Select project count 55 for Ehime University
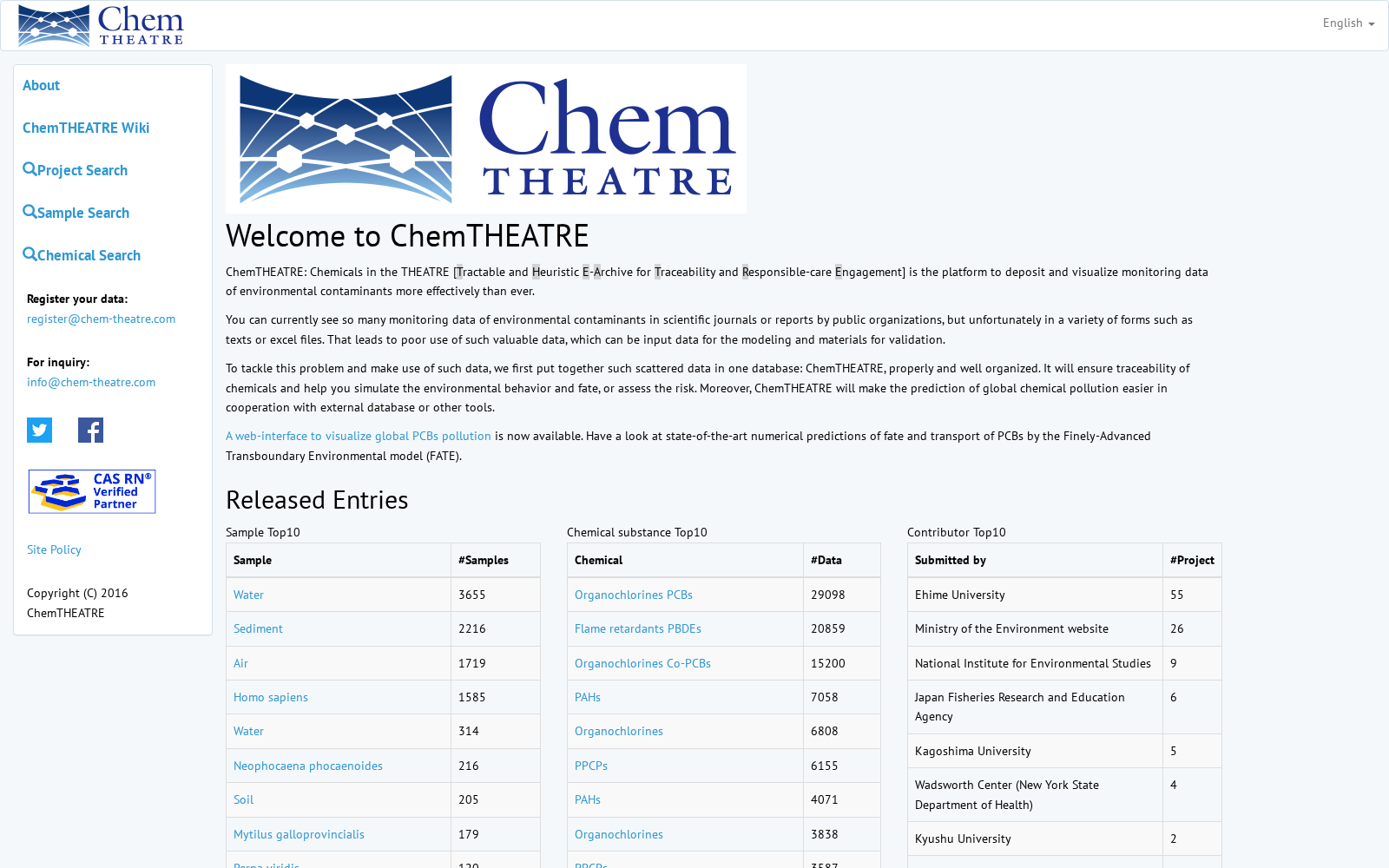This screenshot has height=868, width=1389. (1177, 595)
